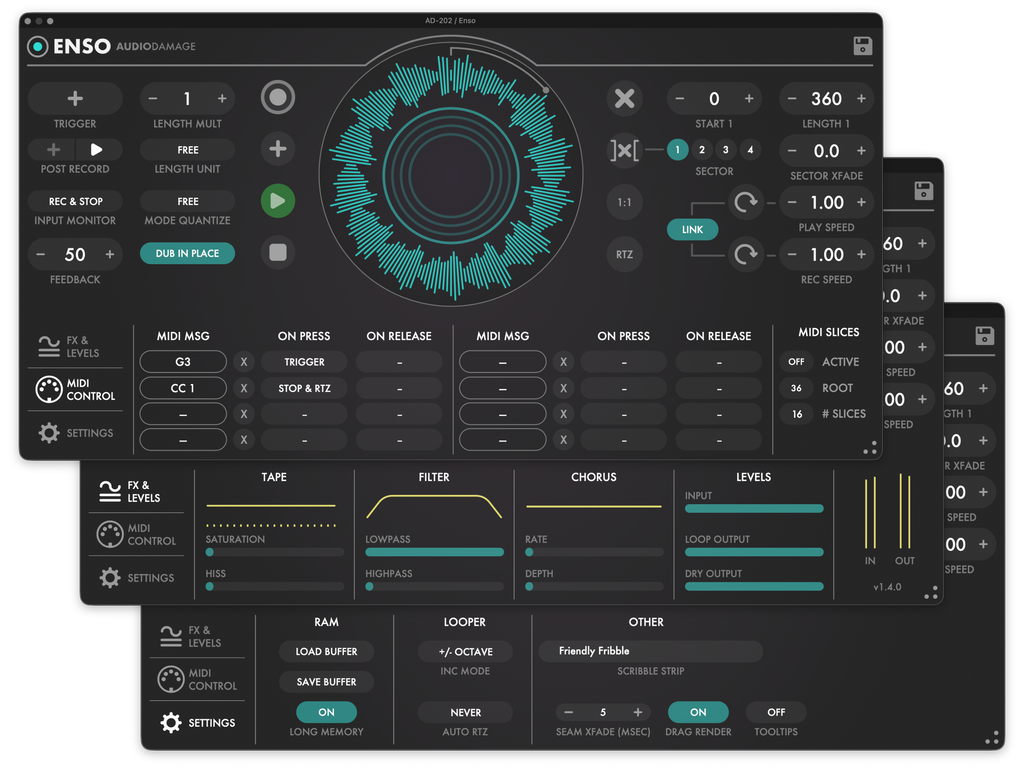Click Save Buffer button
Screen dimensions: 1024x768
327,682
